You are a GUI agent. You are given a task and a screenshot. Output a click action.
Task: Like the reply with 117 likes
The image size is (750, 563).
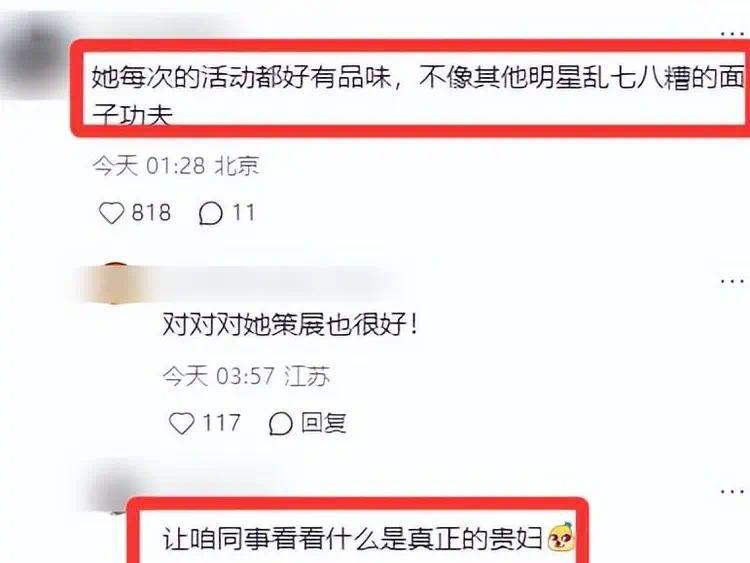click(182, 423)
